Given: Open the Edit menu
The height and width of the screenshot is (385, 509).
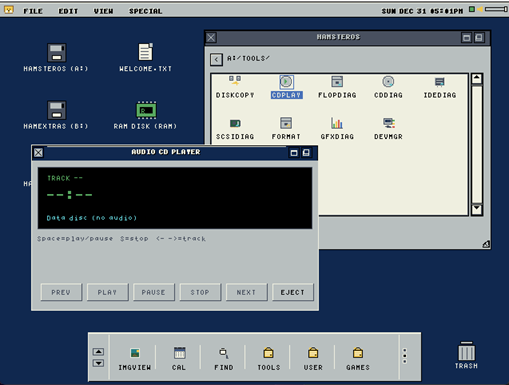Looking at the screenshot, I should [68, 11].
